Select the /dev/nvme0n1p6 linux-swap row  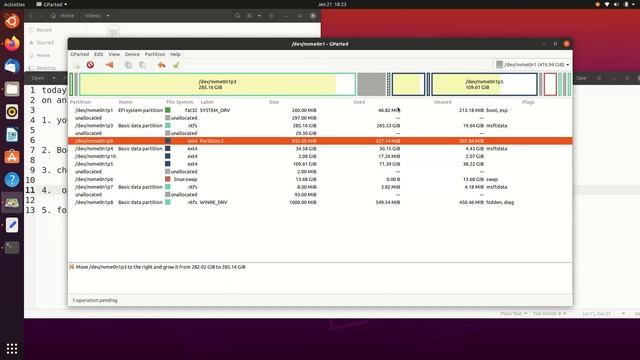pyautogui.click(x=320, y=179)
